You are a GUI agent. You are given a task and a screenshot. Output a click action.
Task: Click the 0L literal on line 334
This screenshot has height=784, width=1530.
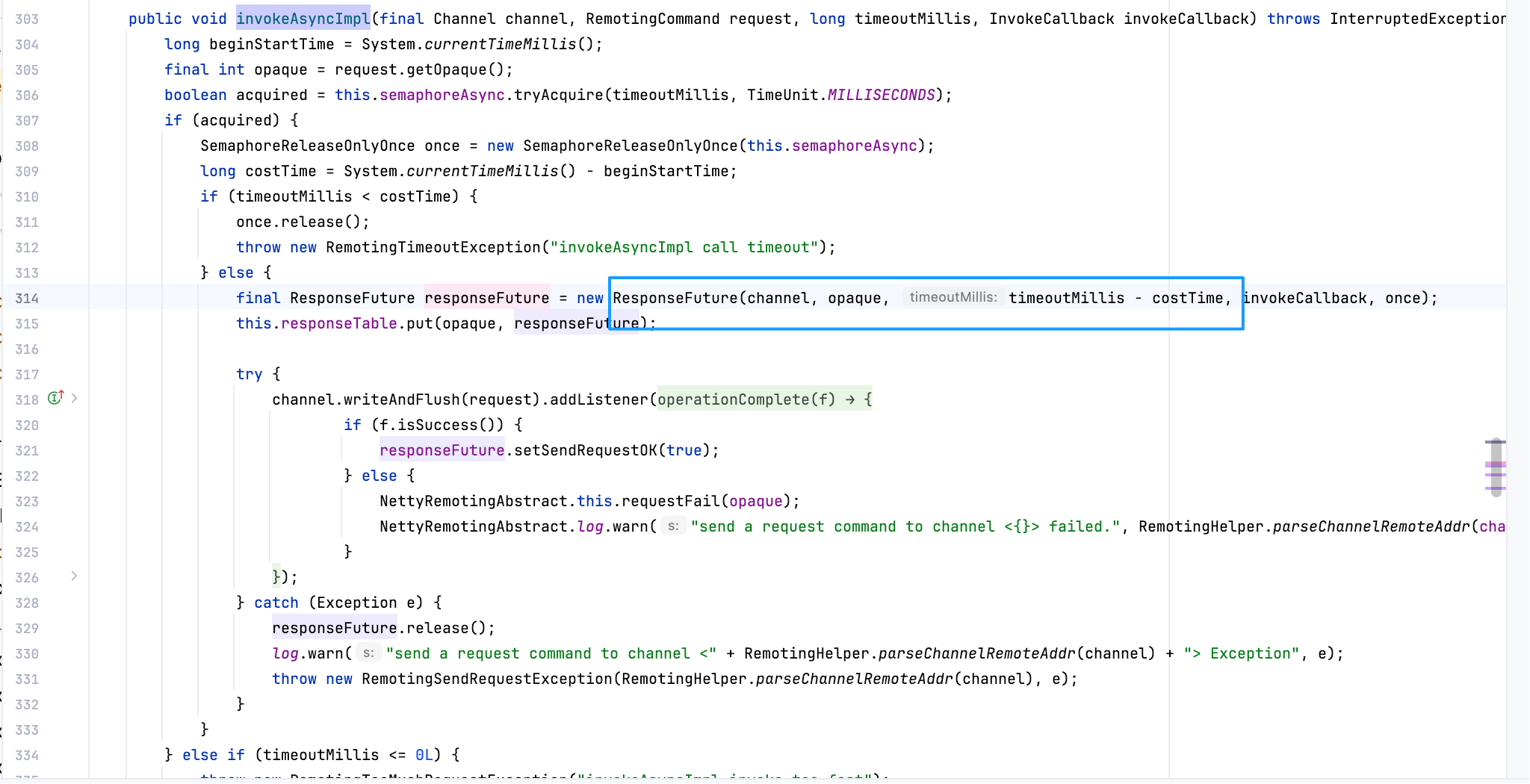424,755
